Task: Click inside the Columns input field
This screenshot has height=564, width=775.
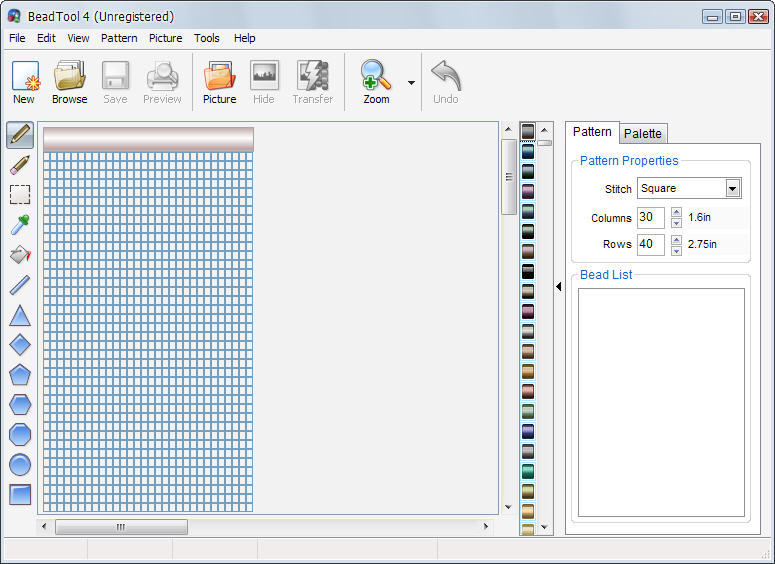Action: click(650, 217)
